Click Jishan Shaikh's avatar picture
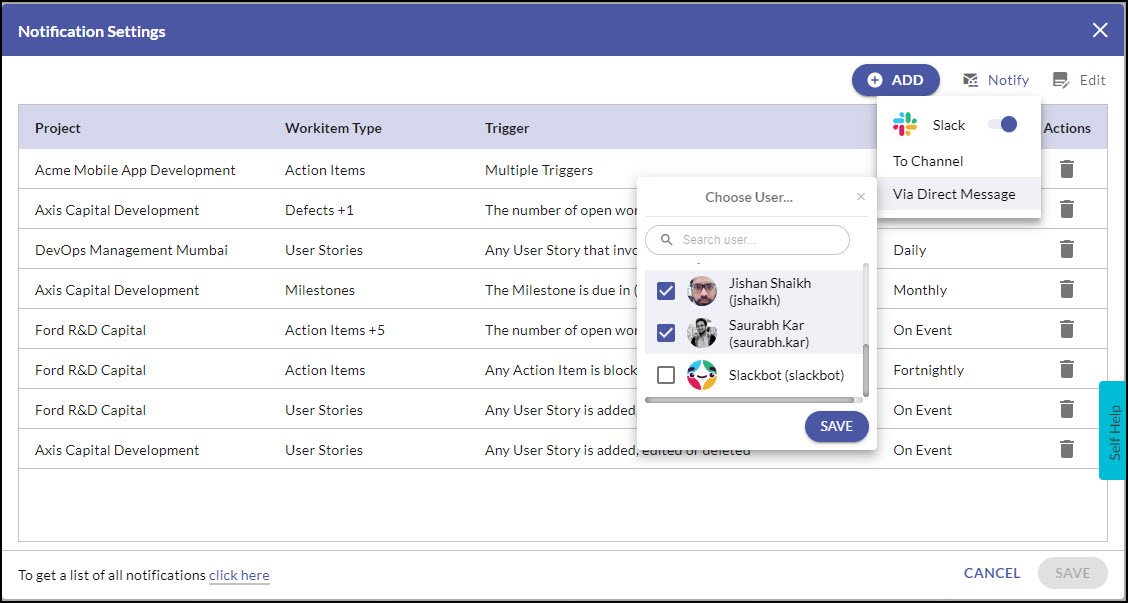This screenshot has width=1128, height=603. [701, 291]
